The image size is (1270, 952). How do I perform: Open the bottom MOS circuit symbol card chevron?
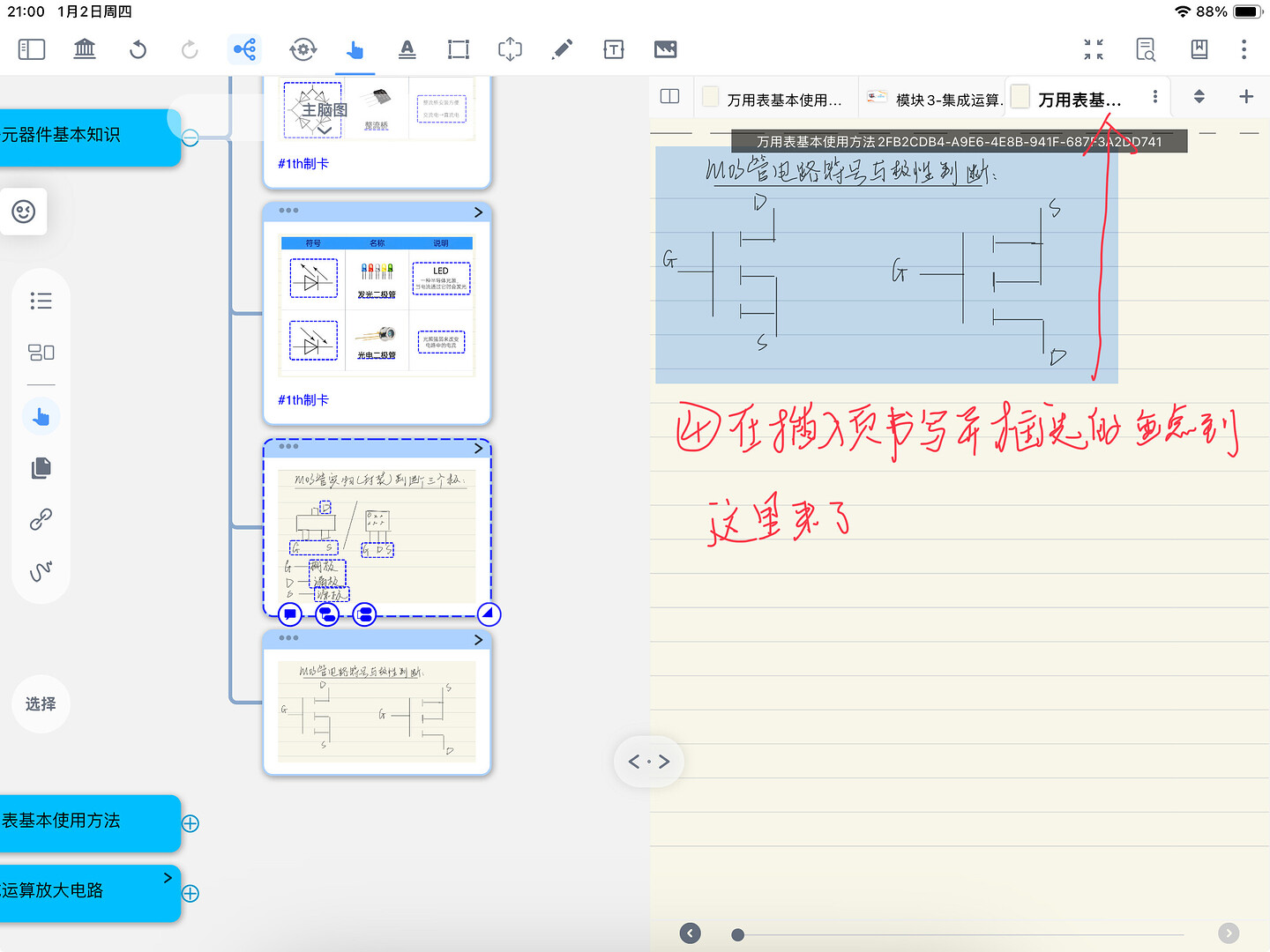point(478,640)
